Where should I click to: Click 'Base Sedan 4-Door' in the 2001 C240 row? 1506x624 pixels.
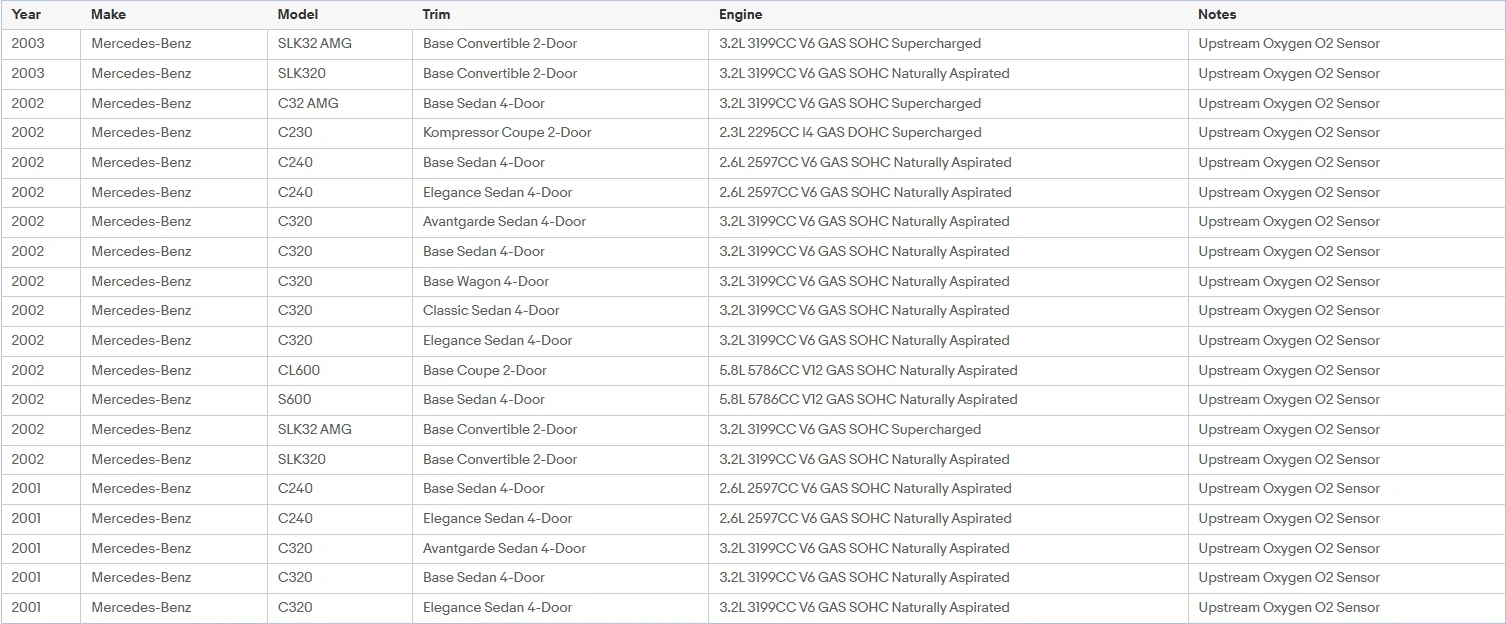click(484, 489)
